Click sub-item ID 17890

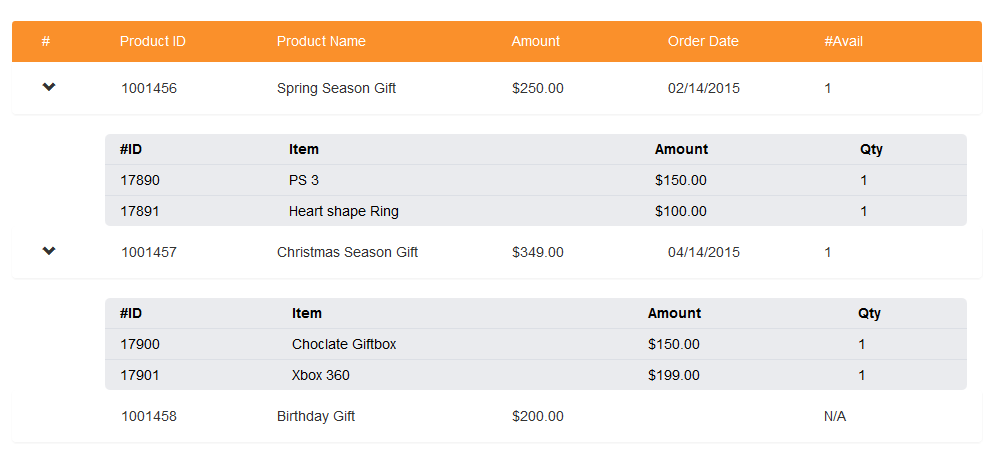(140, 180)
